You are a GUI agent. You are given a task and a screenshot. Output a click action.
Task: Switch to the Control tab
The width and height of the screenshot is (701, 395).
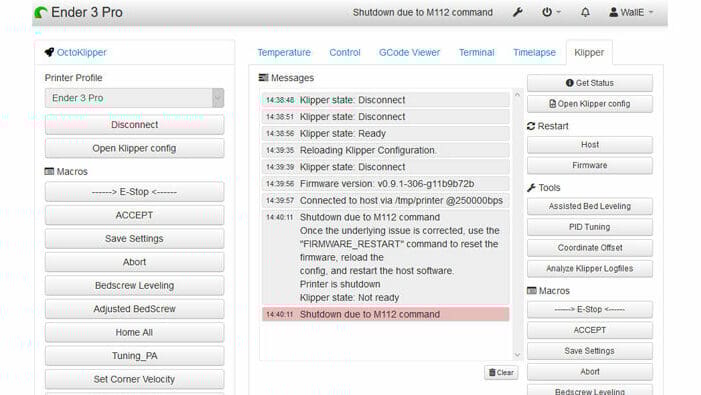coord(345,53)
